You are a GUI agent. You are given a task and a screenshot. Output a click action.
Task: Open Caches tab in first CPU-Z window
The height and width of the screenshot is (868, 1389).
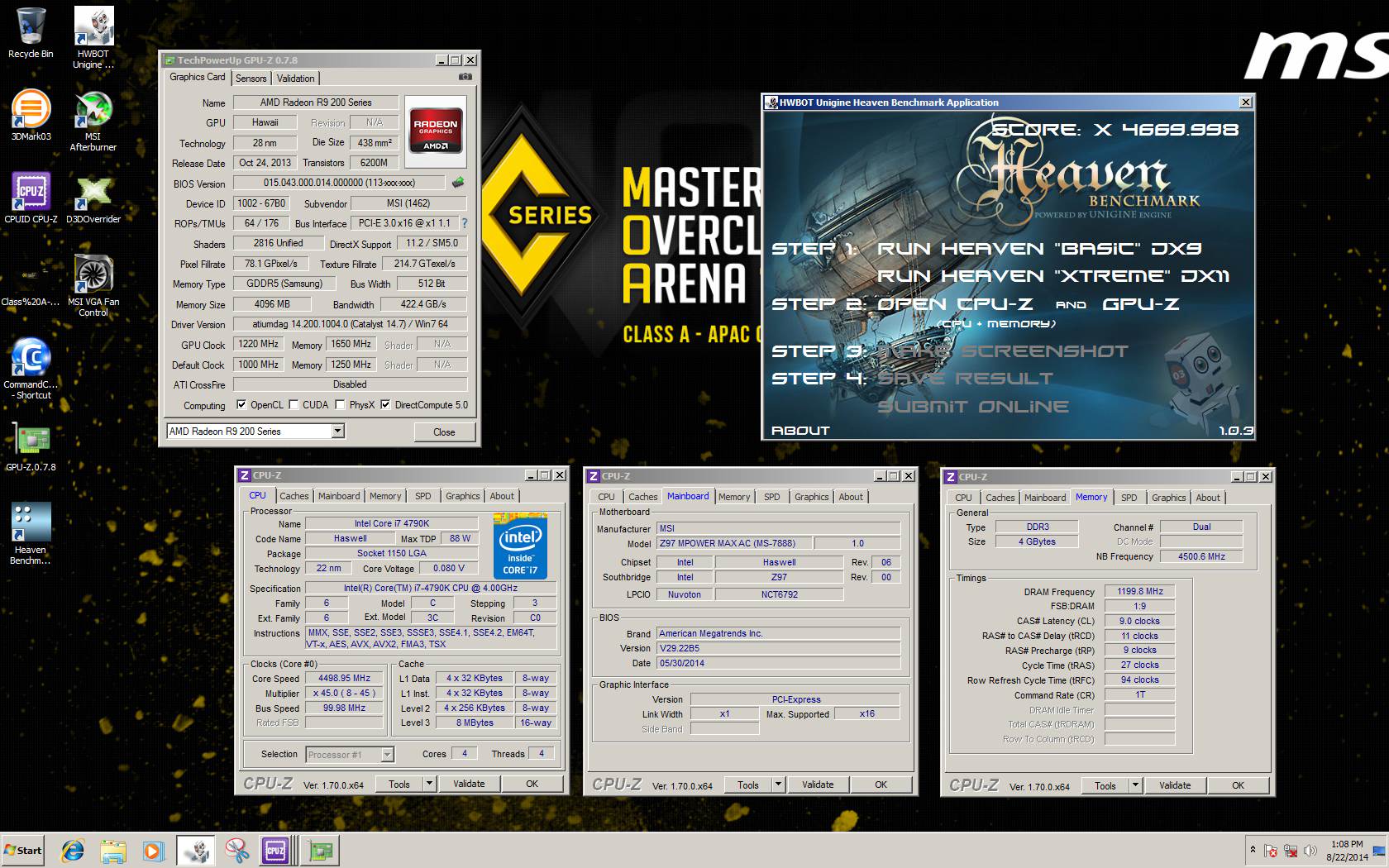pyautogui.click(x=294, y=496)
